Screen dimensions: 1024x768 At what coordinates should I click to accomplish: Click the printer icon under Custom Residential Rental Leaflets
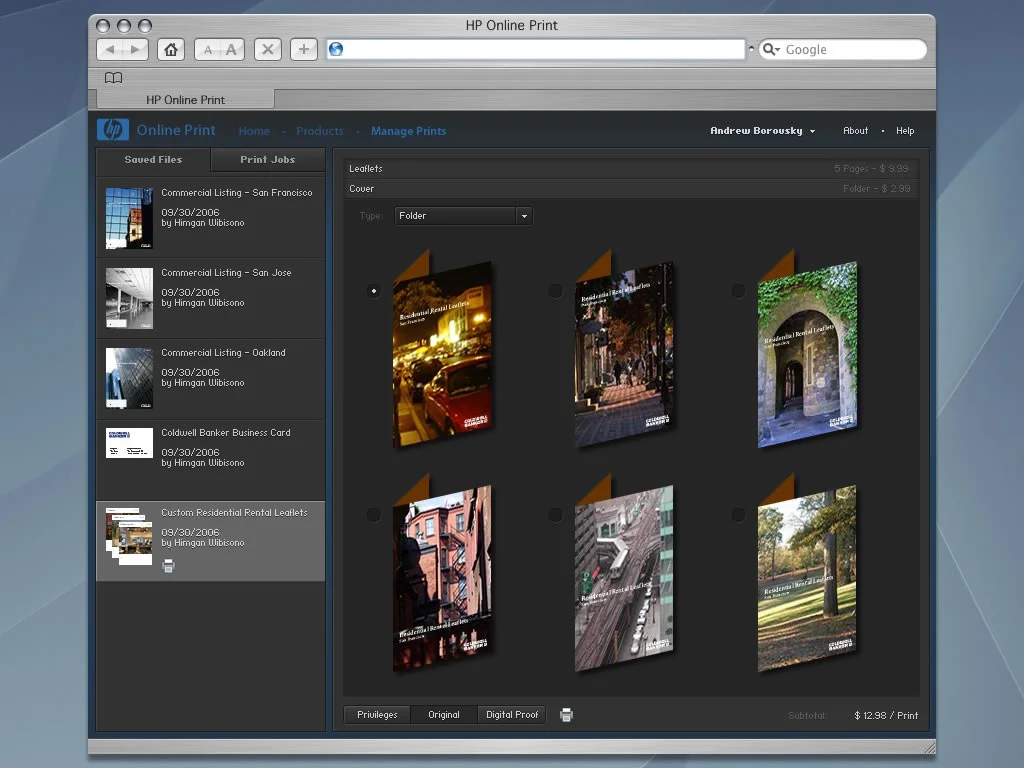(168, 566)
